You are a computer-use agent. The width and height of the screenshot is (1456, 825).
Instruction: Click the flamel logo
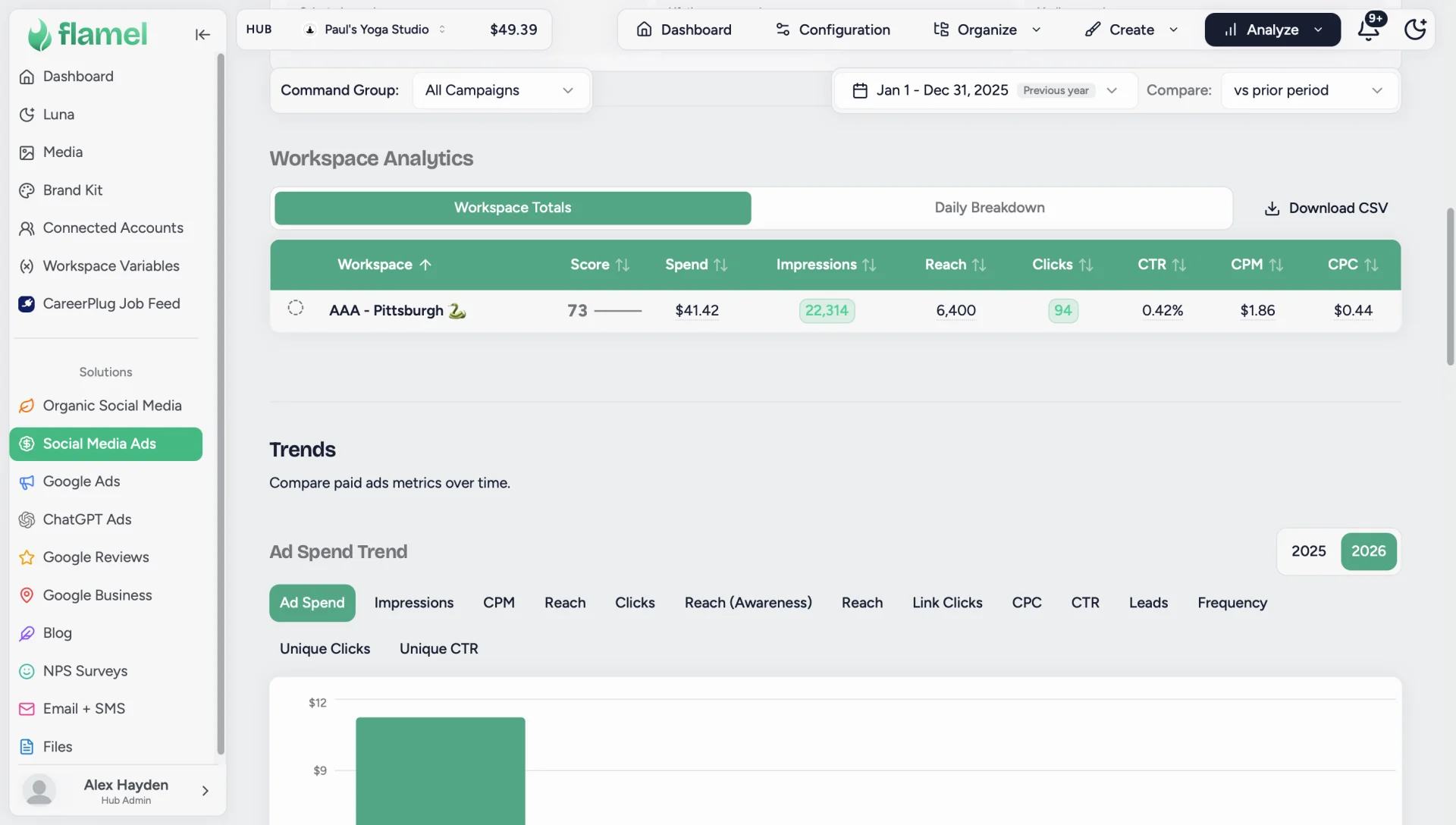(x=87, y=34)
